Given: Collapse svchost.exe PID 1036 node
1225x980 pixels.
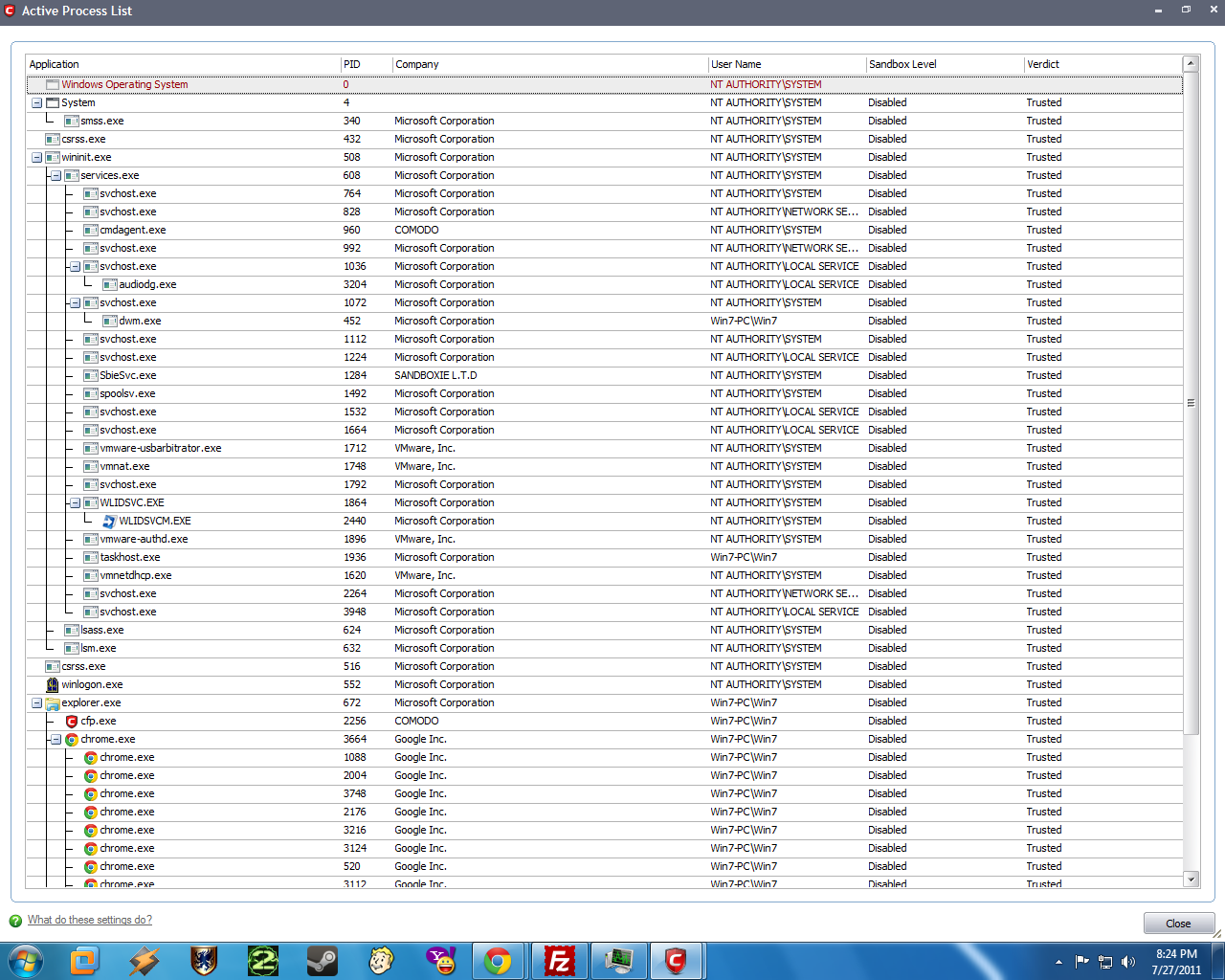Looking at the screenshot, I should (76, 266).
